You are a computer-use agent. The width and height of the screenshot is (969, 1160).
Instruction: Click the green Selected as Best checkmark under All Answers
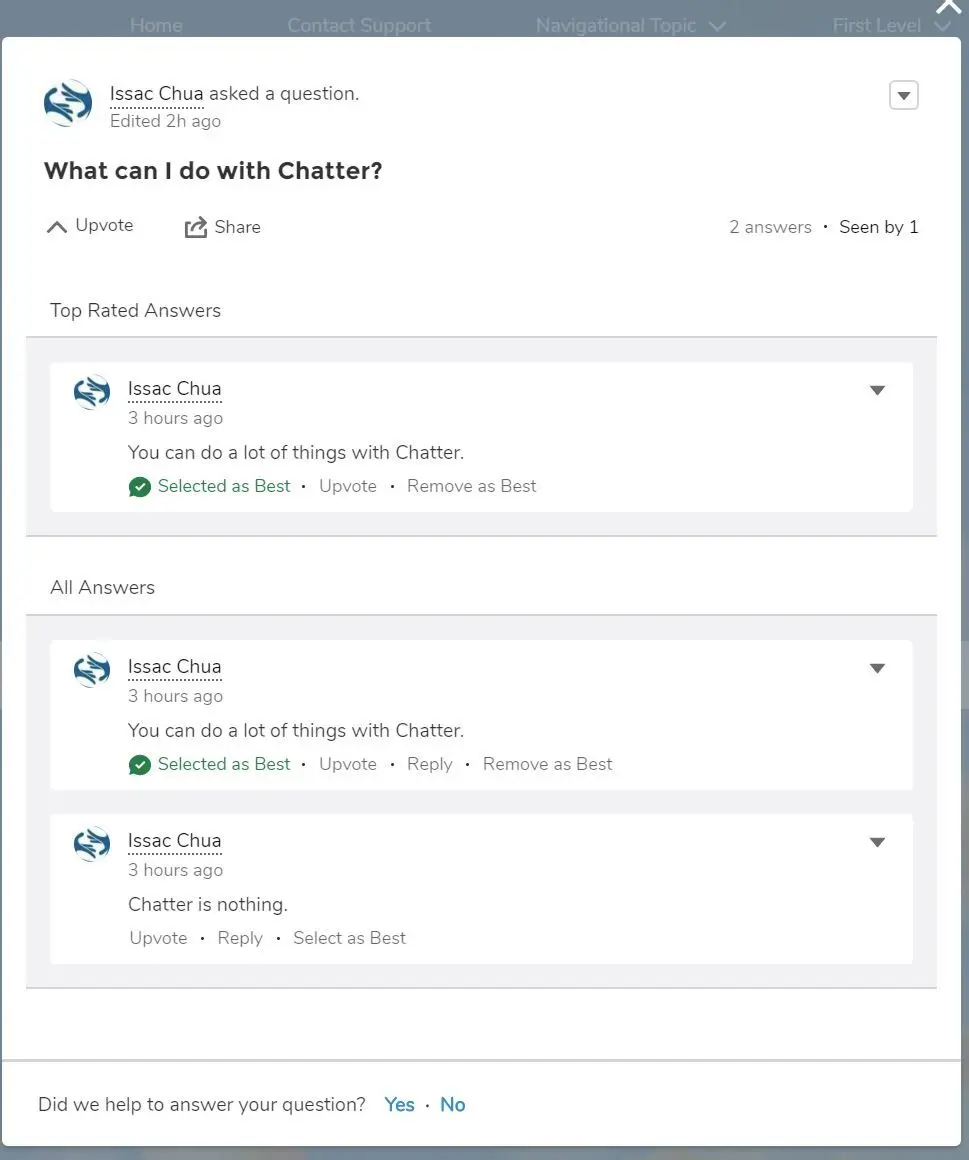point(139,765)
